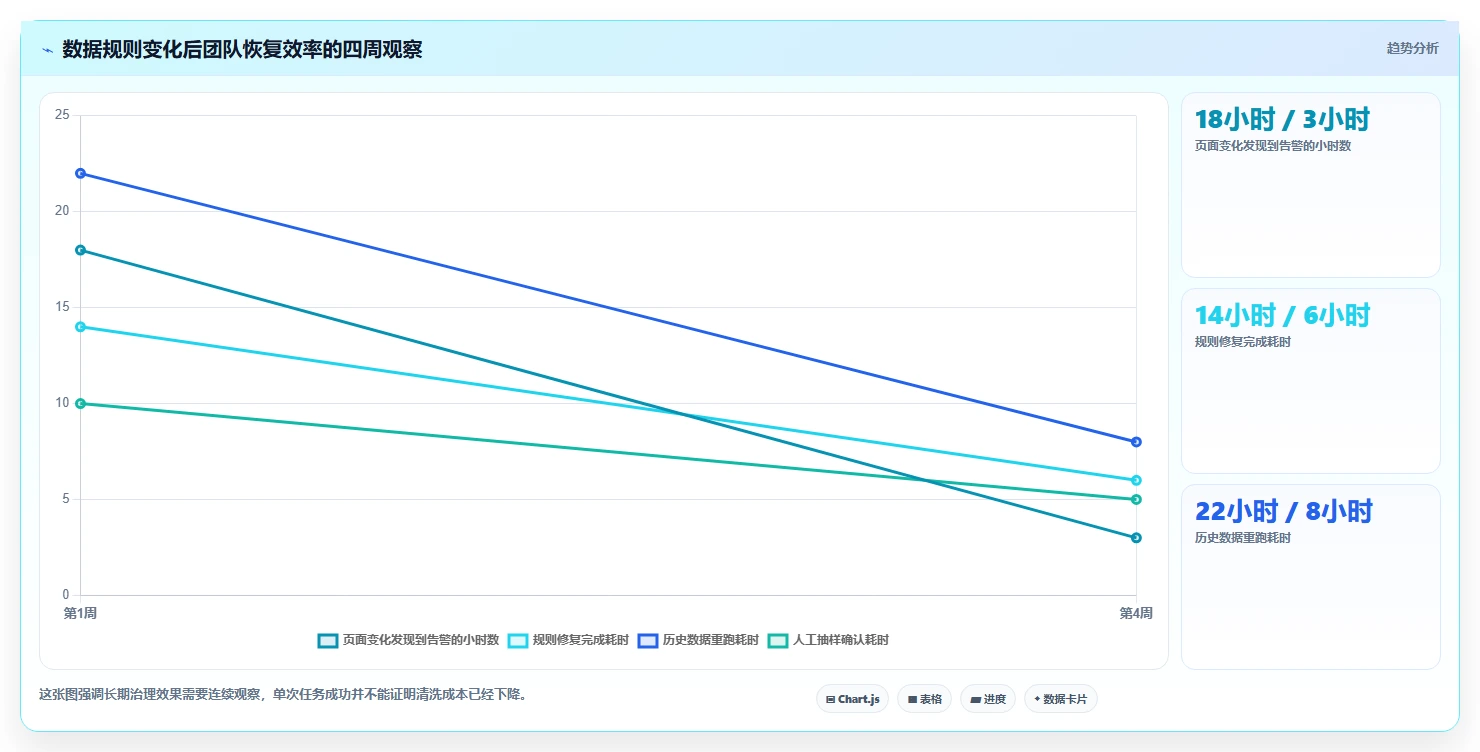This screenshot has height=752, width=1480.
Task: Click the card caption 规则修复完成耗时
Action: point(1243,342)
